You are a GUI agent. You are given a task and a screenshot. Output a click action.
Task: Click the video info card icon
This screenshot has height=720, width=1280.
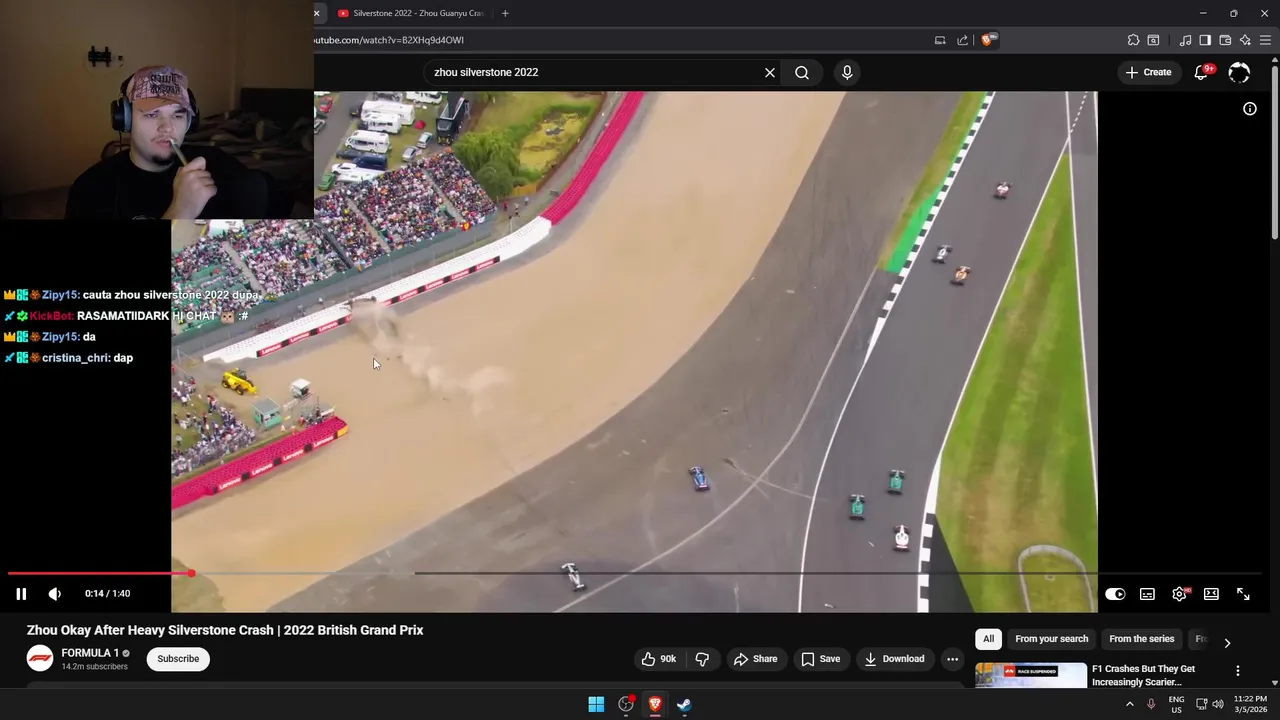pos(1250,109)
